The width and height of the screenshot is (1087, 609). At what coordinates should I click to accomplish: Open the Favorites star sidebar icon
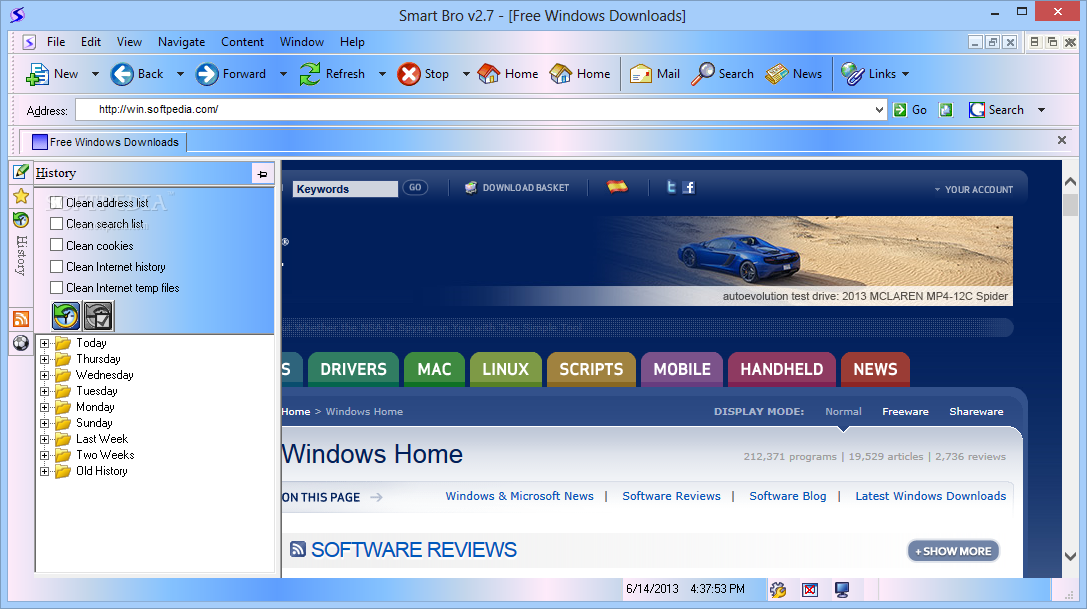click(x=21, y=196)
